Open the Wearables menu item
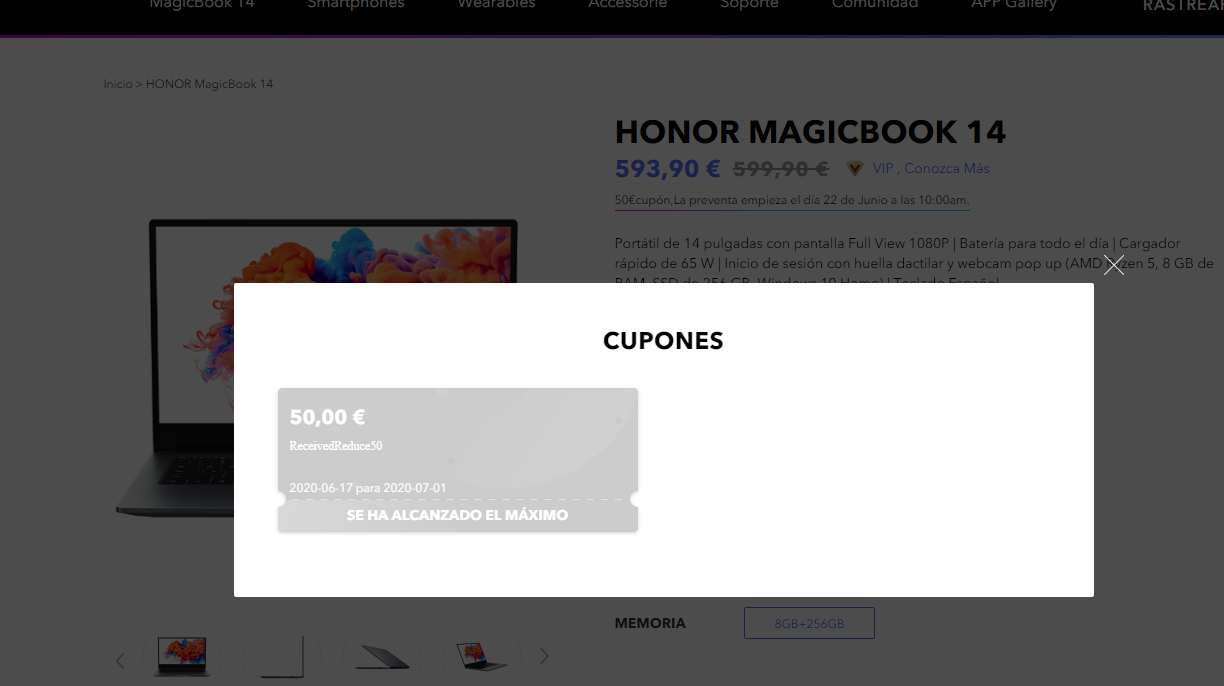The image size is (1224, 686). point(496,5)
